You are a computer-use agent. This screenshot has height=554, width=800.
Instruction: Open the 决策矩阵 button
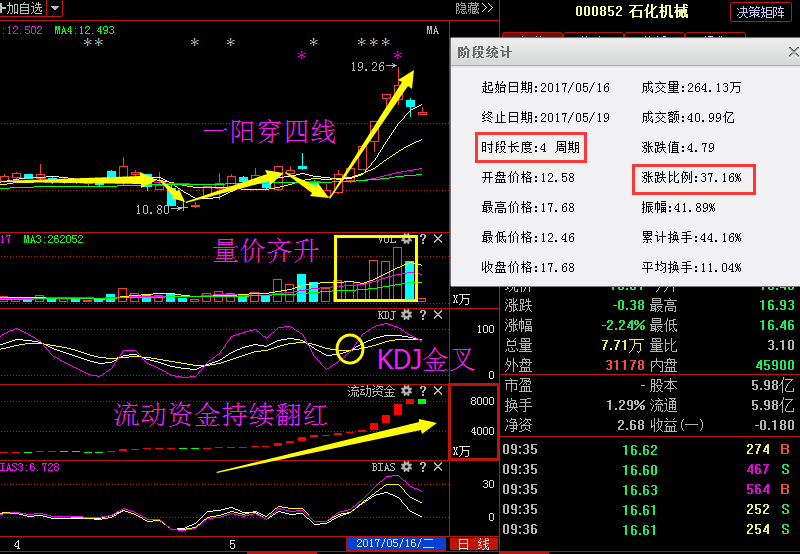pos(760,12)
